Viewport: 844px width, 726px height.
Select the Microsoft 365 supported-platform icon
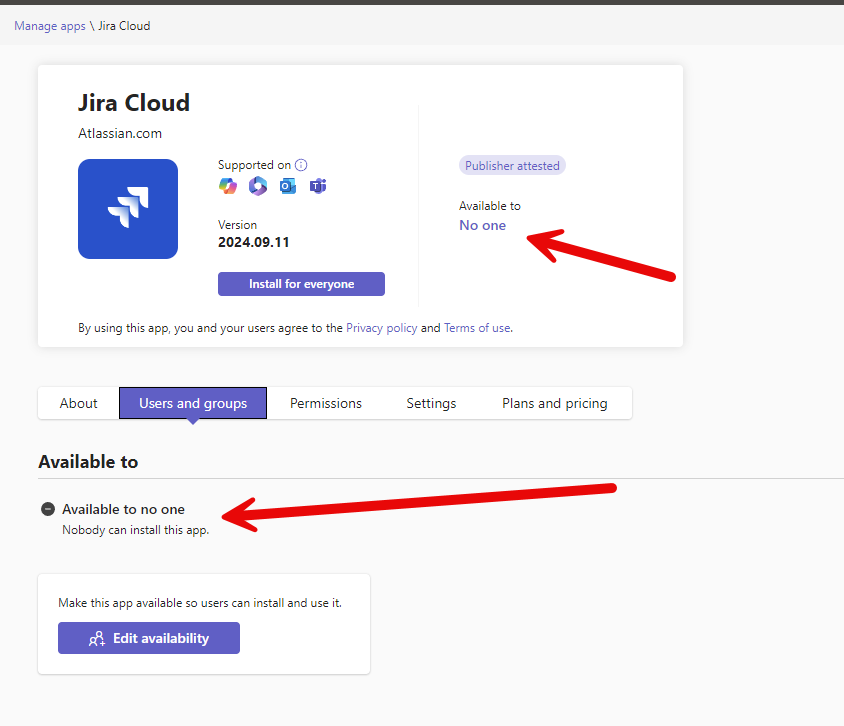tap(258, 186)
